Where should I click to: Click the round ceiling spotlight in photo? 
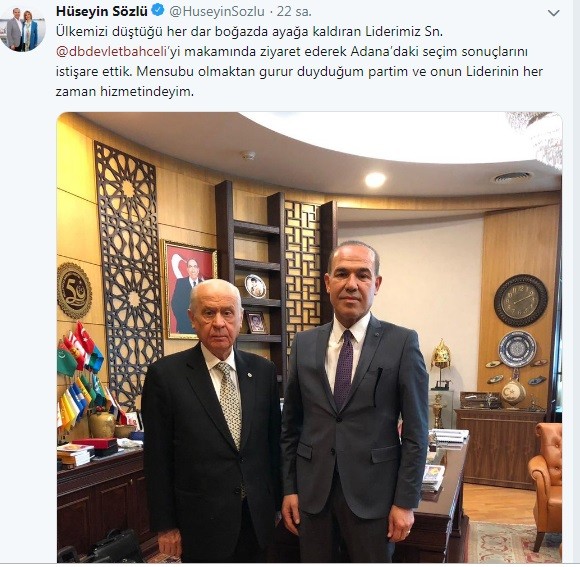click(375, 179)
